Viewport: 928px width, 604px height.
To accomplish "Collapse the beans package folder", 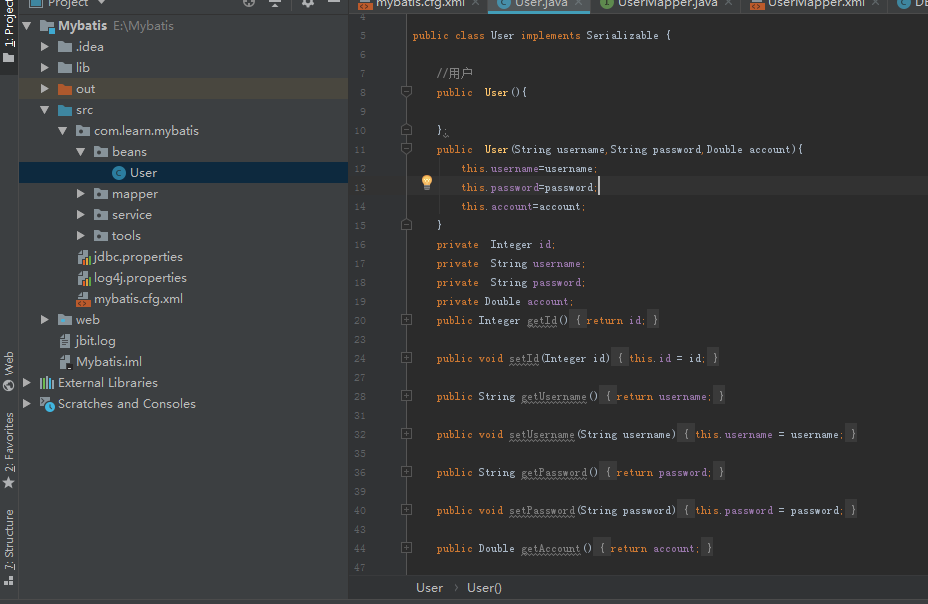I will pyautogui.click(x=81, y=152).
